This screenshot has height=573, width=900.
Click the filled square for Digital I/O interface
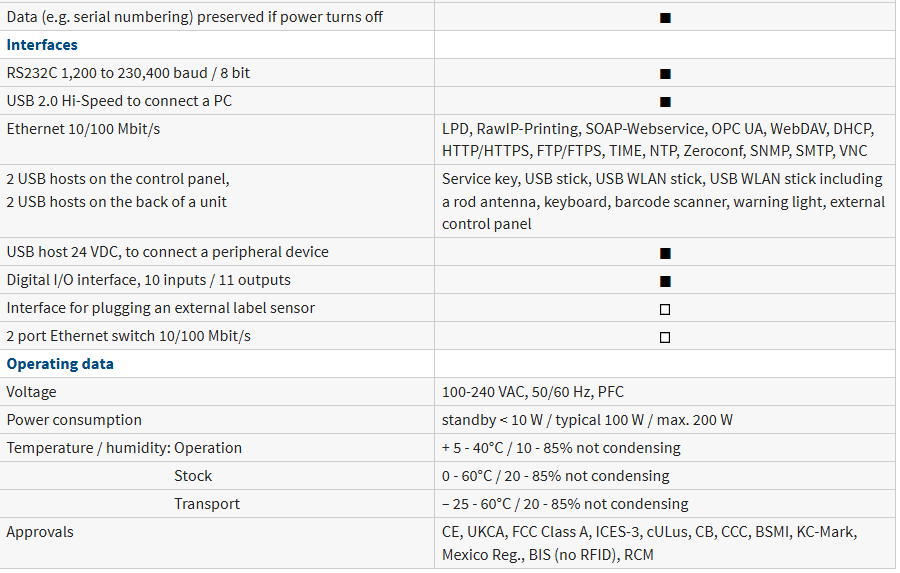(x=665, y=281)
